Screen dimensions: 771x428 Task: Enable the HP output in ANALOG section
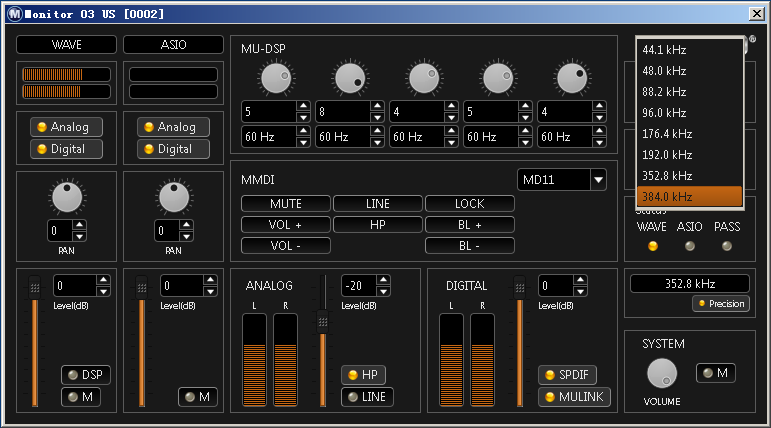[363, 375]
